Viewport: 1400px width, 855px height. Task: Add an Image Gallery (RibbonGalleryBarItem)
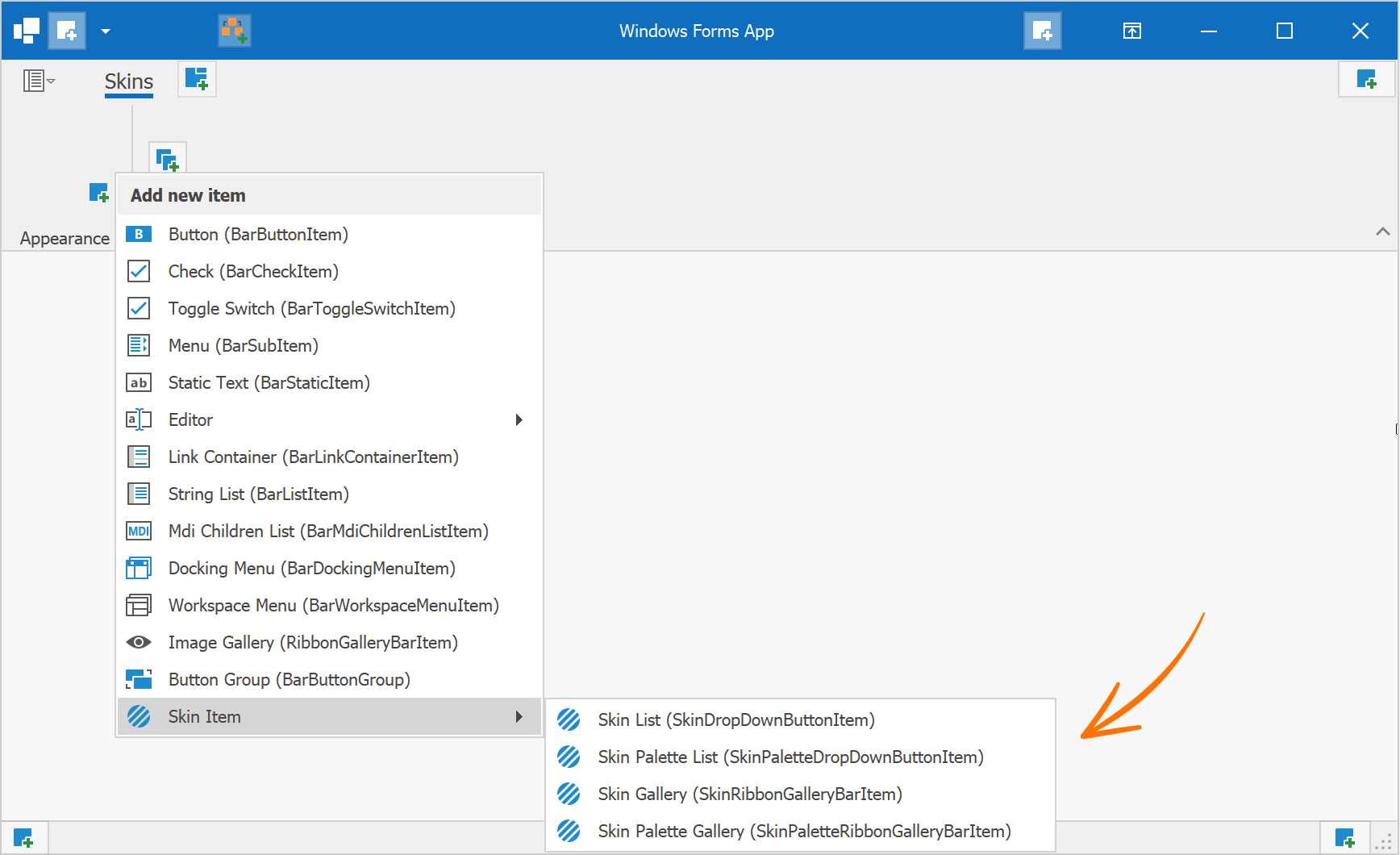point(313,642)
